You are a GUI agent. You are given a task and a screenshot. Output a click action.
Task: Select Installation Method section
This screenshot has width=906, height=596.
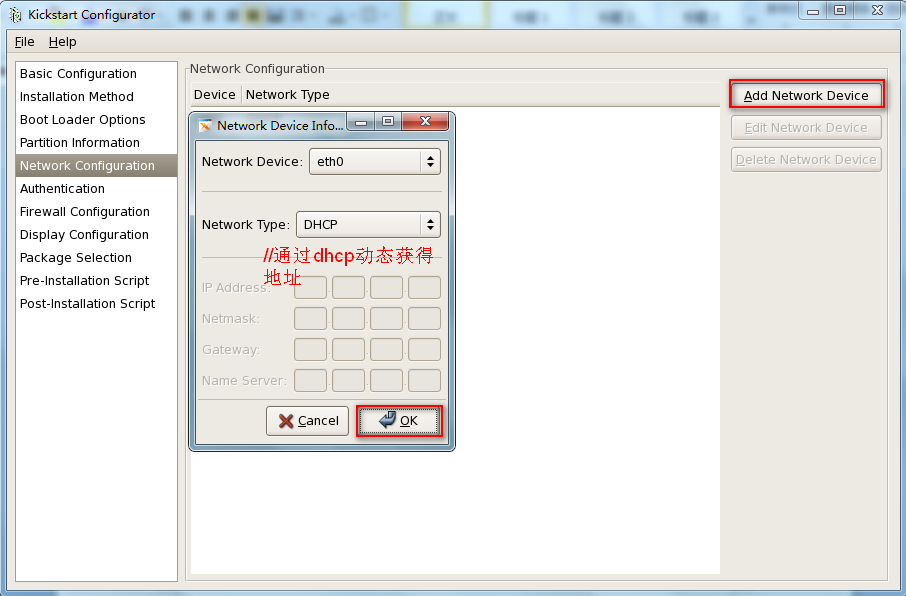tap(96, 97)
